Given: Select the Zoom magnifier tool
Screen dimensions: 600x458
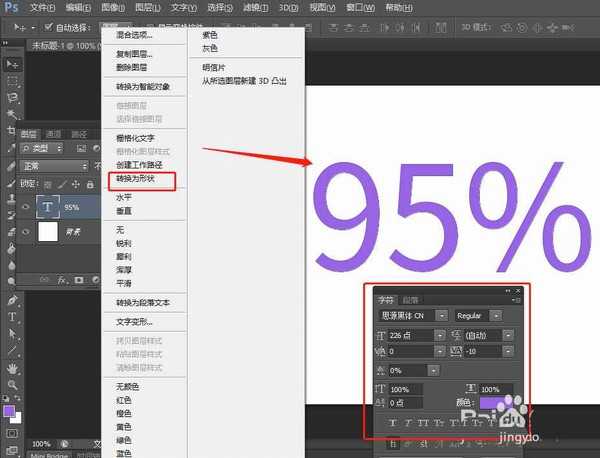Looking at the screenshot, I should (13, 384).
